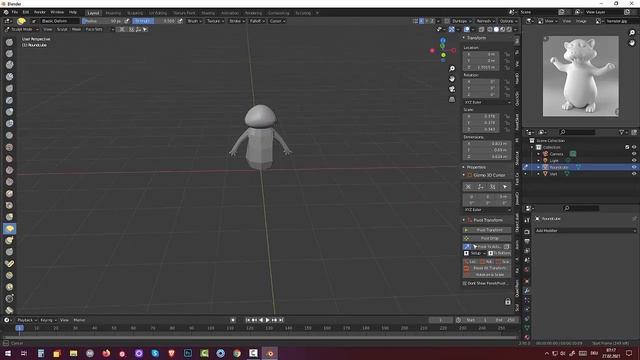
Task: Hide Light object in outliner
Action: click(x=634, y=160)
